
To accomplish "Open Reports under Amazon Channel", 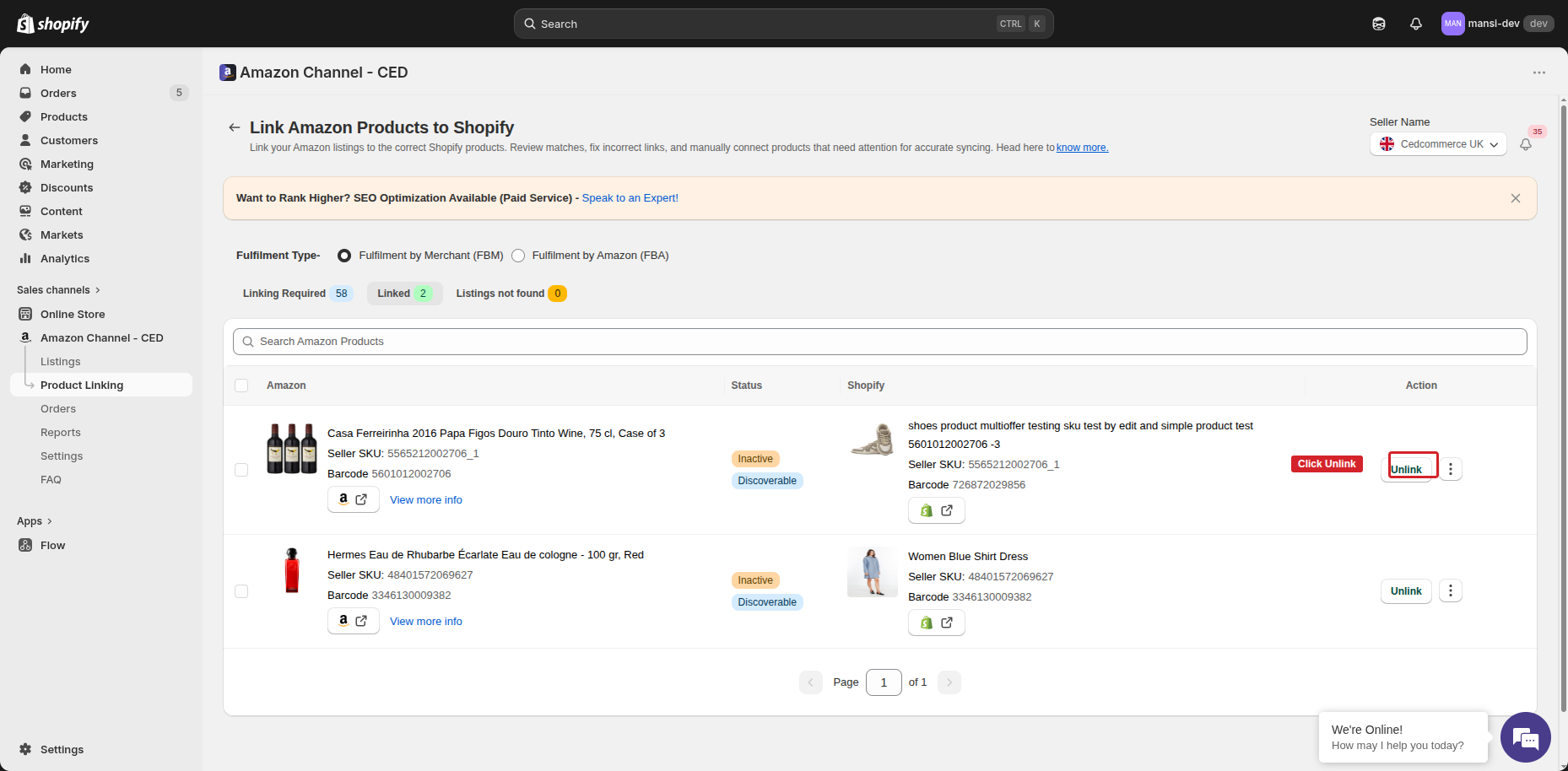I will pos(61,432).
